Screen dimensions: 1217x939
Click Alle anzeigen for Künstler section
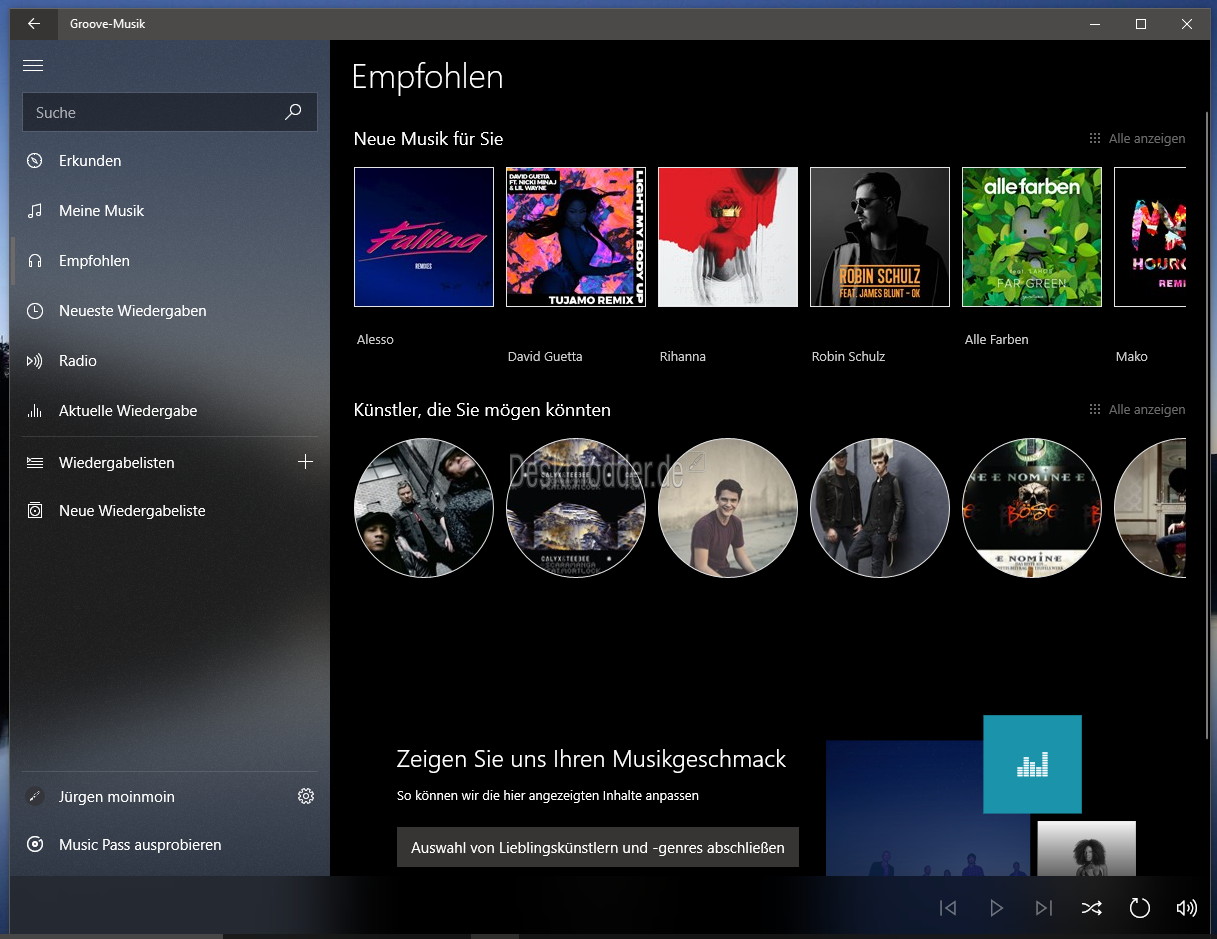point(1137,410)
